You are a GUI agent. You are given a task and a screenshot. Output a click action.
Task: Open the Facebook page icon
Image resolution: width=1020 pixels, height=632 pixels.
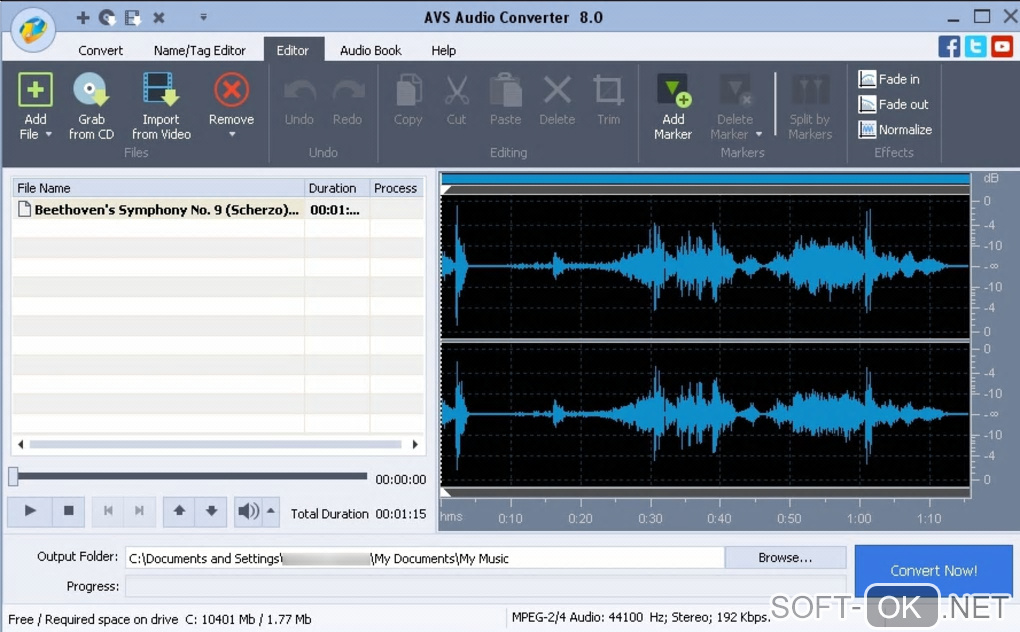click(x=949, y=47)
